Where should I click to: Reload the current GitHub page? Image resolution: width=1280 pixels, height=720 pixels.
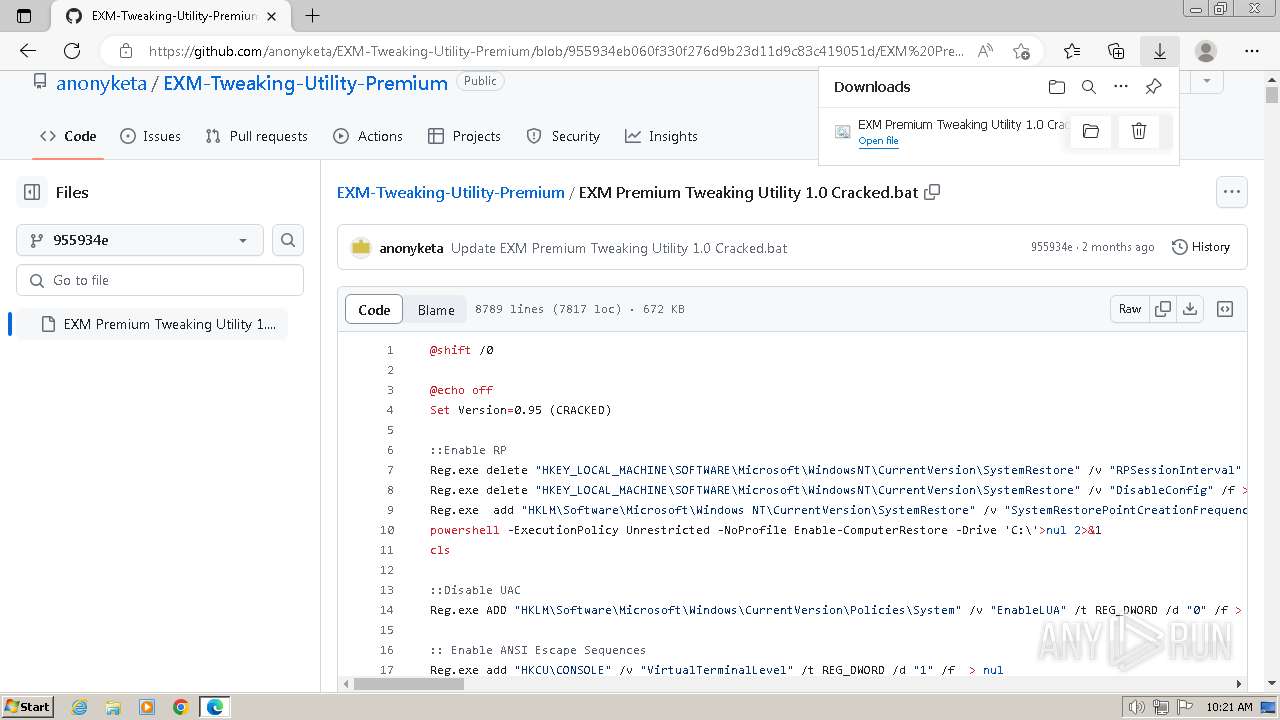[x=72, y=51]
